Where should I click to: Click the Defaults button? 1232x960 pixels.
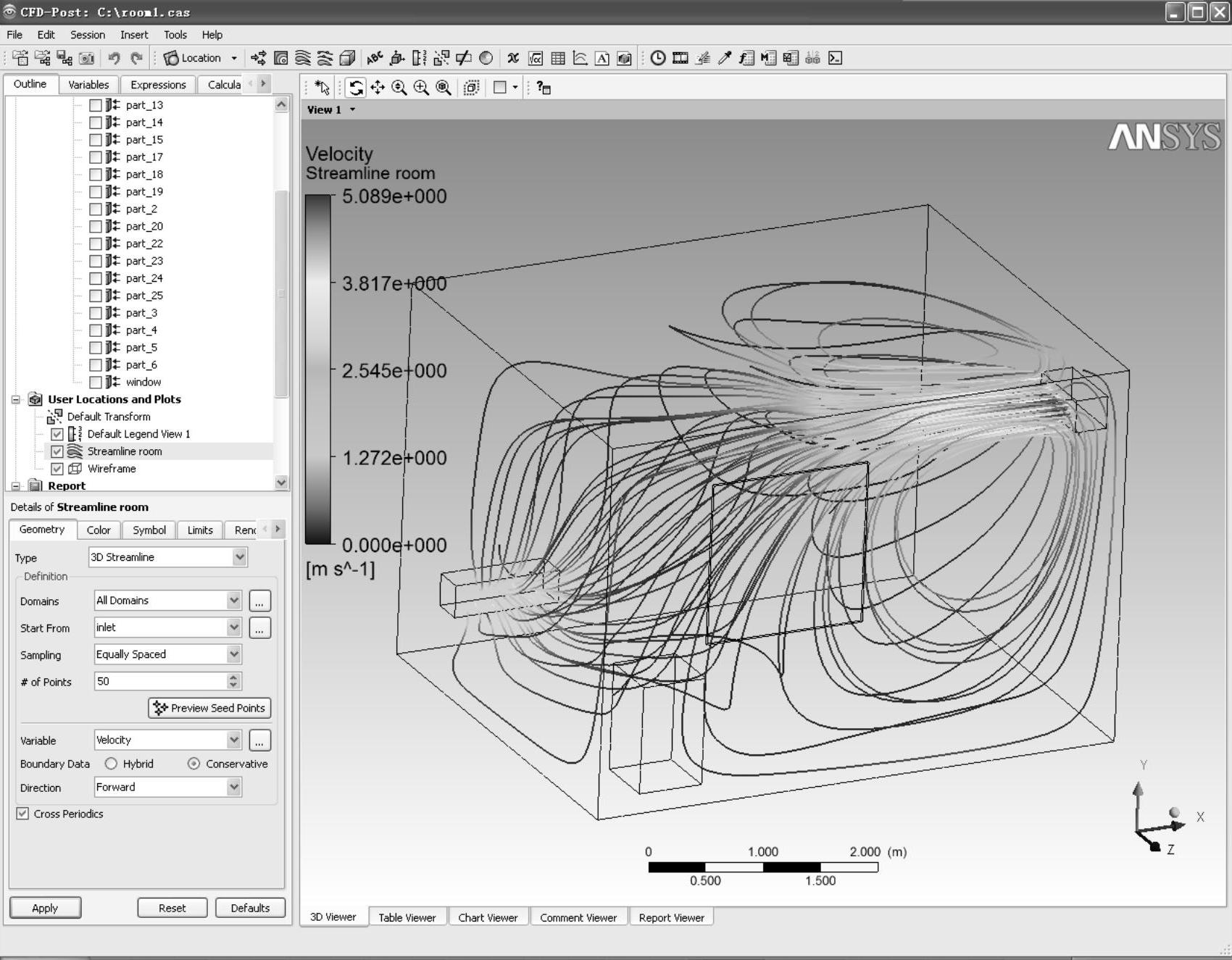coord(250,908)
